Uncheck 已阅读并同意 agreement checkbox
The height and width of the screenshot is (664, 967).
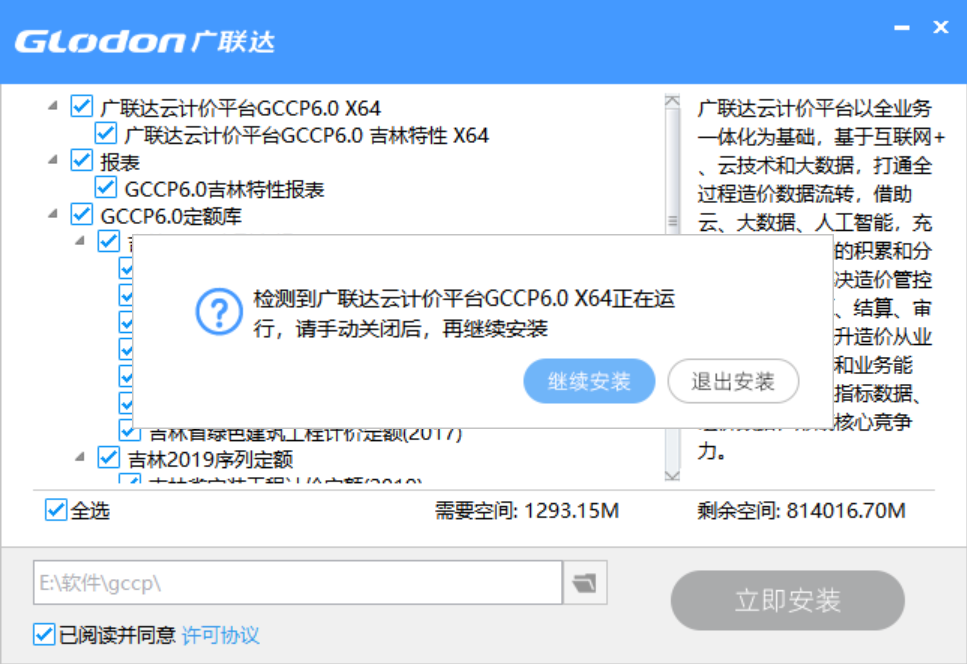(x=44, y=634)
